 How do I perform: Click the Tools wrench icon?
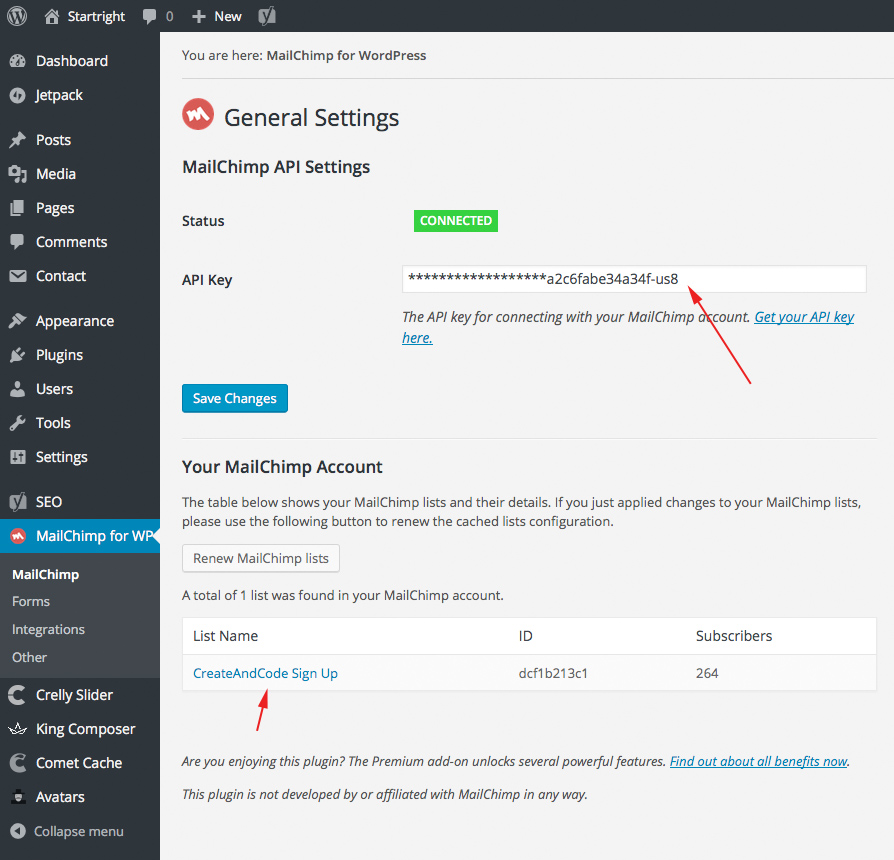click(x=18, y=423)
